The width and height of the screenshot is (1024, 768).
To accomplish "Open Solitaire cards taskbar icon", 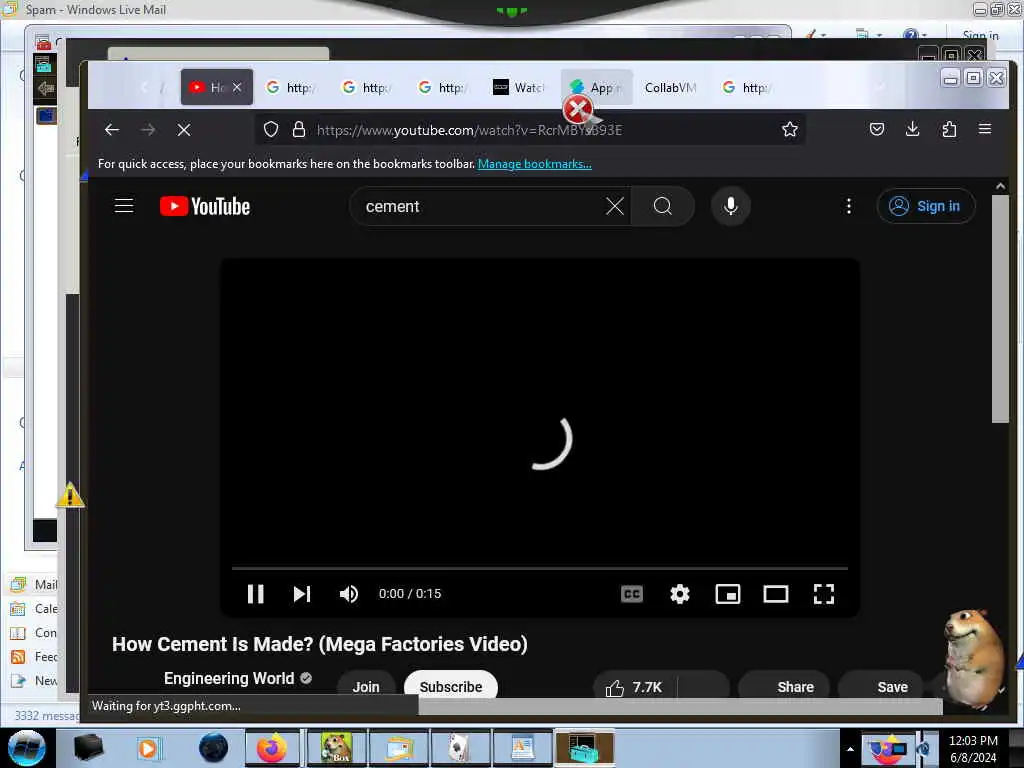I will tap(459, 748).
